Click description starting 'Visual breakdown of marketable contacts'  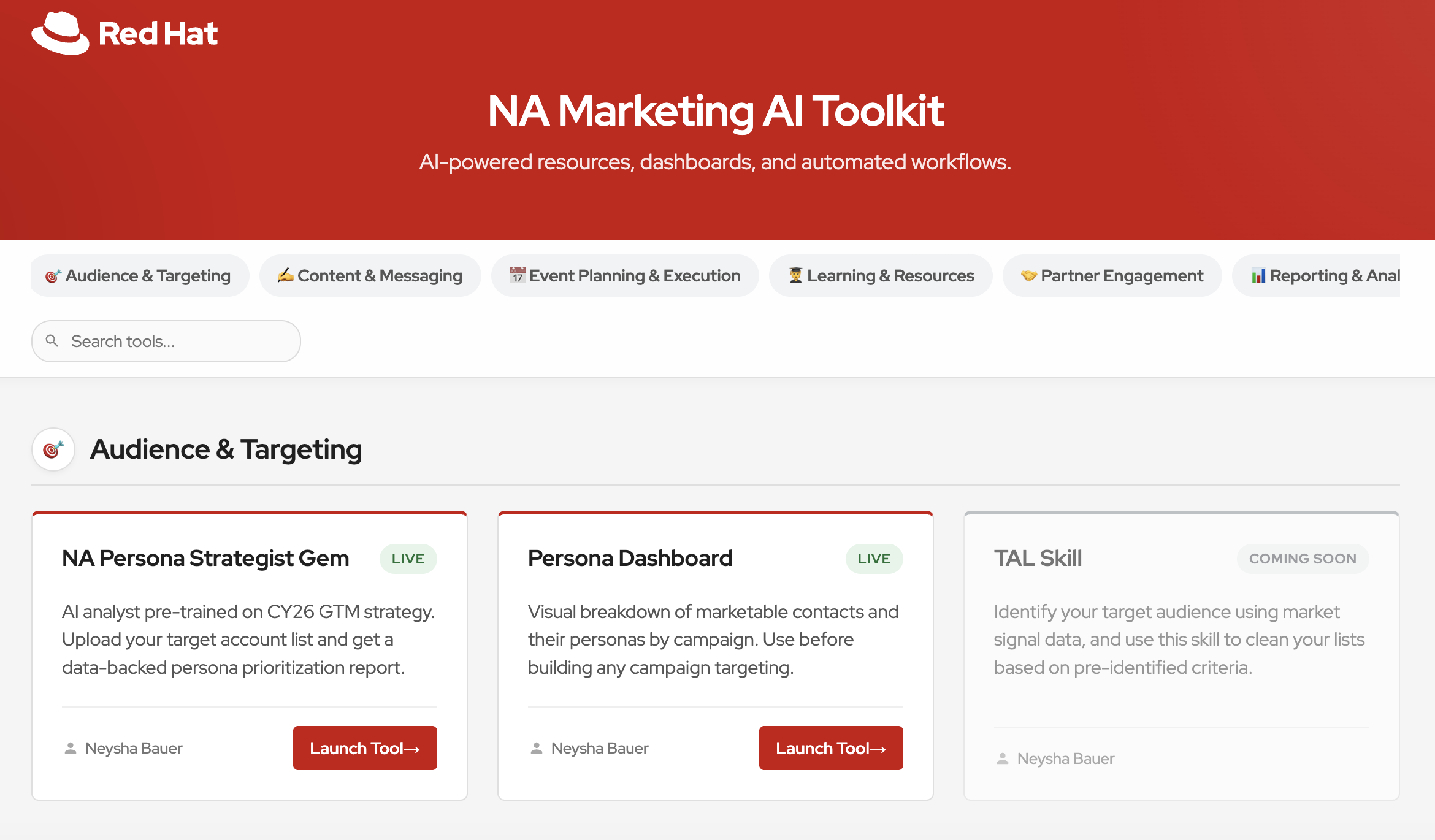point(713,640)
